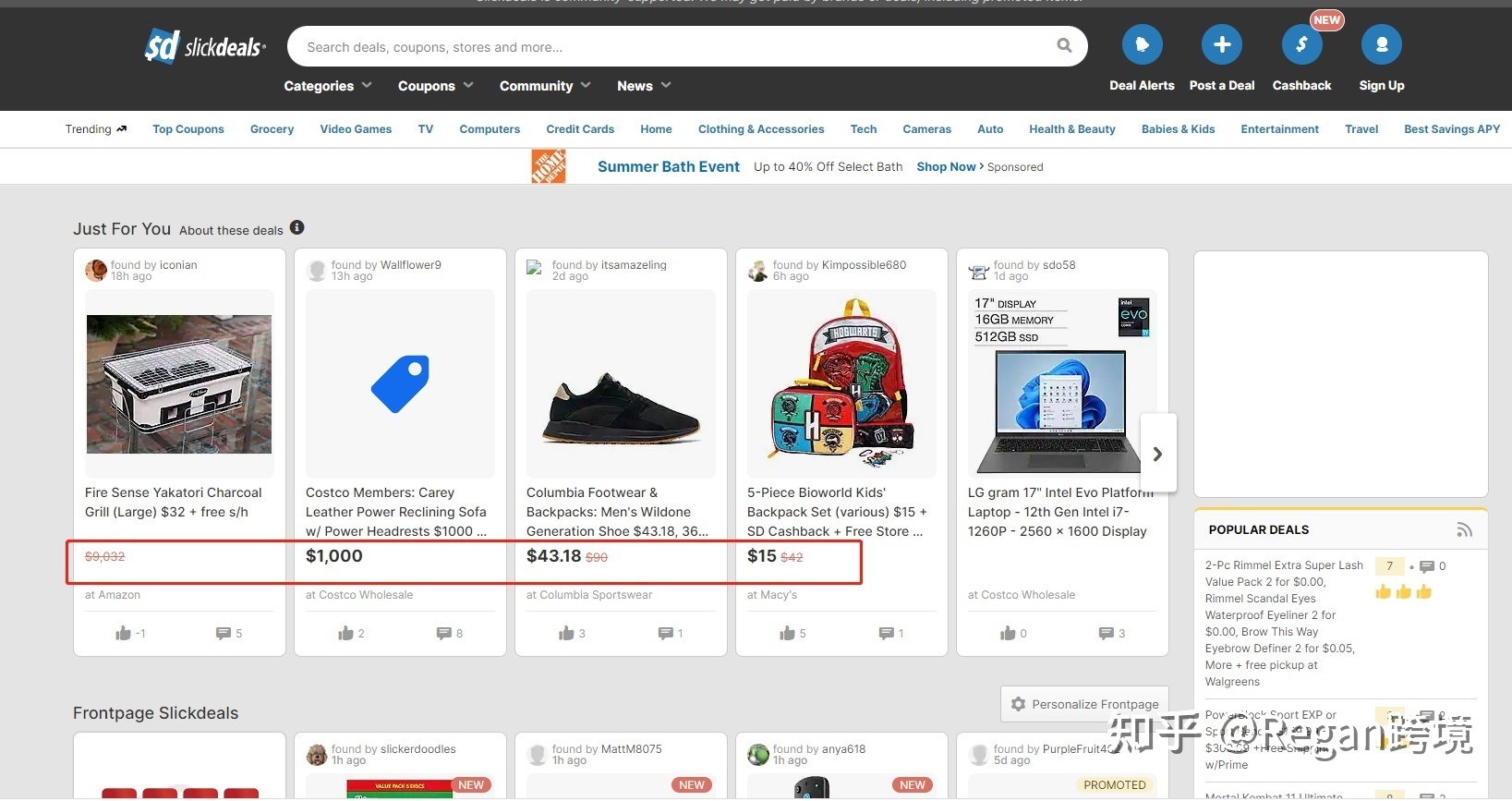Open the Credit Cards category
Screen dimensions: 1512x801
coord(580,129)
